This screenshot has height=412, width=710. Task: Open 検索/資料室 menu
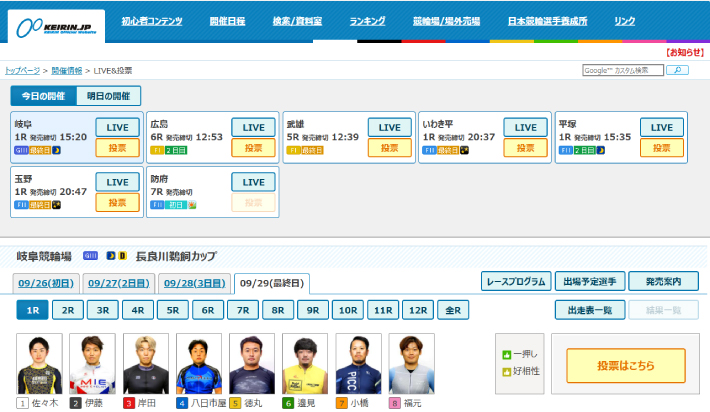click(x=297, y=21)
